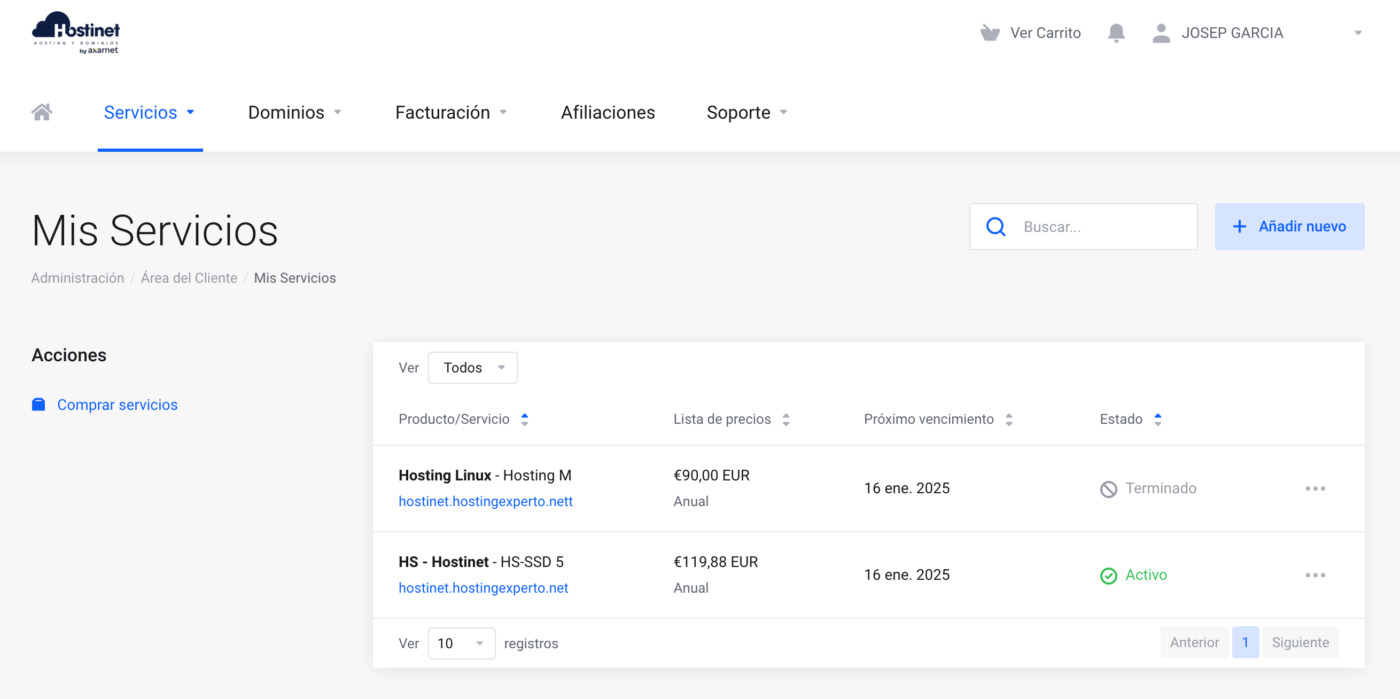Viewport: 1400px width, 699px height.
Task: Sort by Próximo vencimiento arrows
Action: [x=1009, y=420]
